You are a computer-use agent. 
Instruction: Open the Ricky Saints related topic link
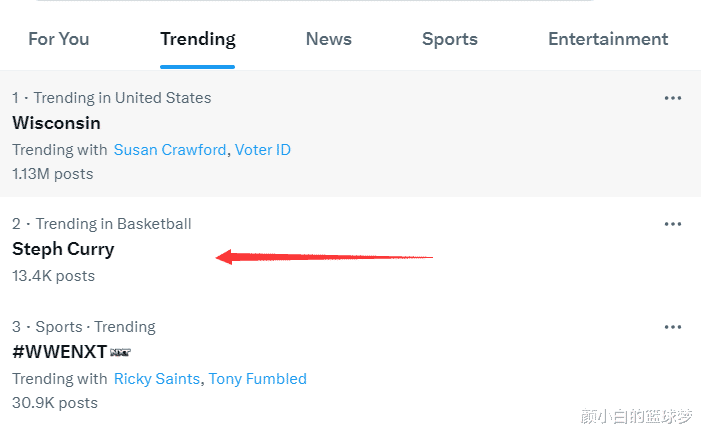coord(157,379)
